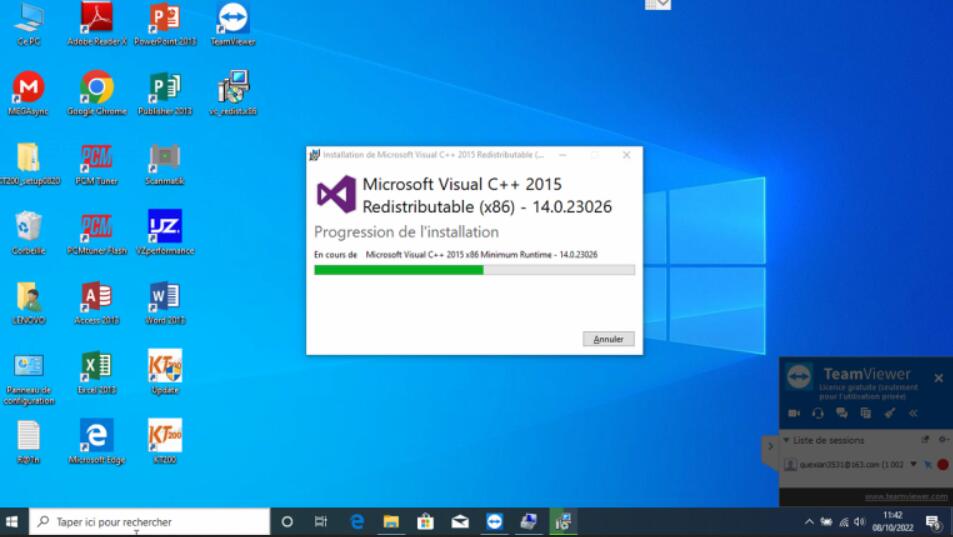Select the KT200 application shortcut
This screenshot has height=537, width=953.
[x=165, y=442]
